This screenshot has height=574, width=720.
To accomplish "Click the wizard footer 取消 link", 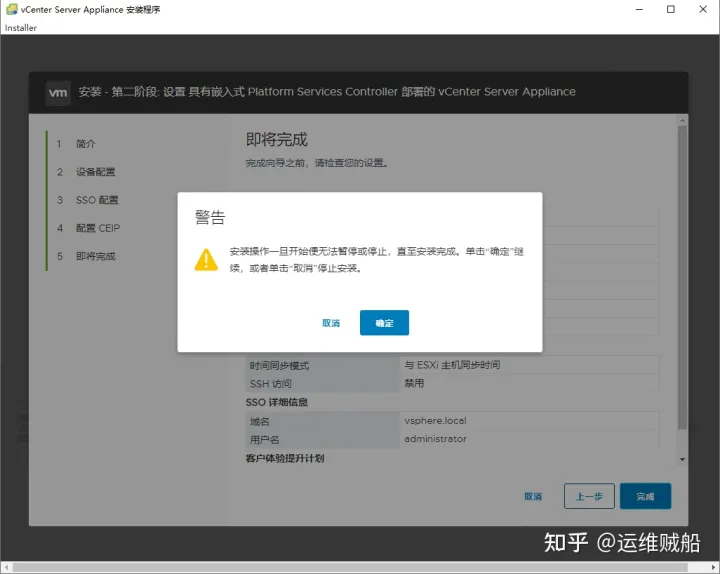I will pos(533,496).
